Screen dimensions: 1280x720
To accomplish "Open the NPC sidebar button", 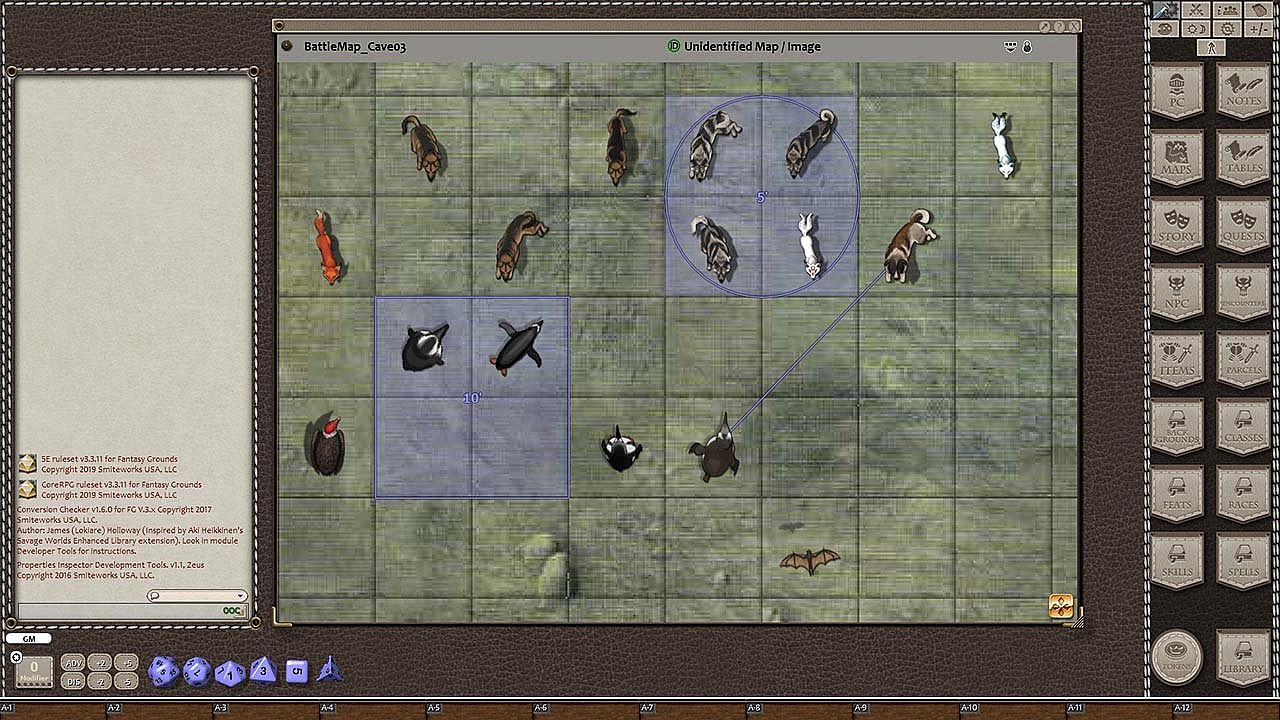I will [x=1177, y=292].
